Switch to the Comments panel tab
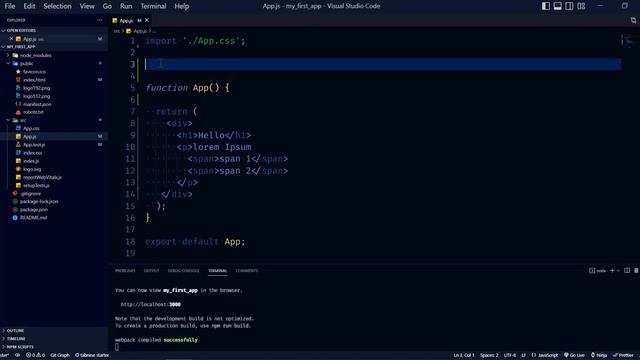This screenshot has height=360, width=640. coord(247,271)
